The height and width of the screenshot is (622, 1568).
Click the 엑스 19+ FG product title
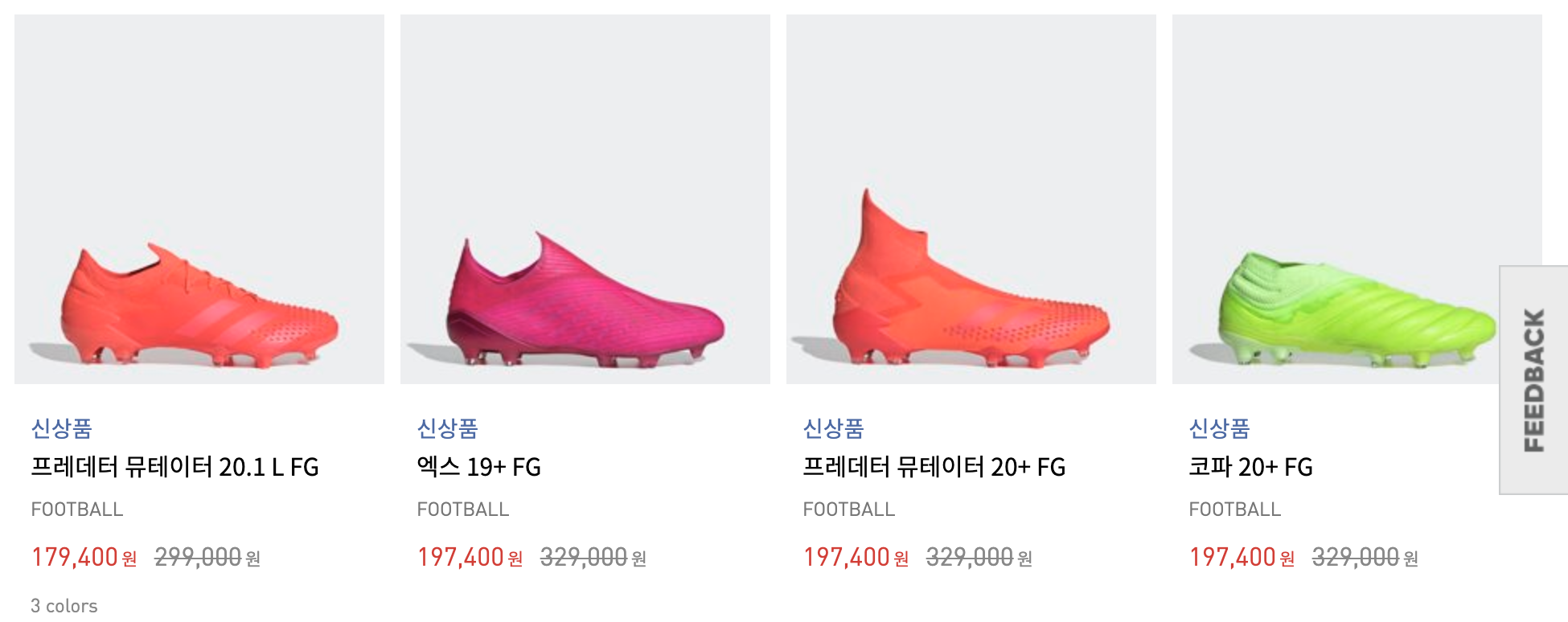point(478,467)
